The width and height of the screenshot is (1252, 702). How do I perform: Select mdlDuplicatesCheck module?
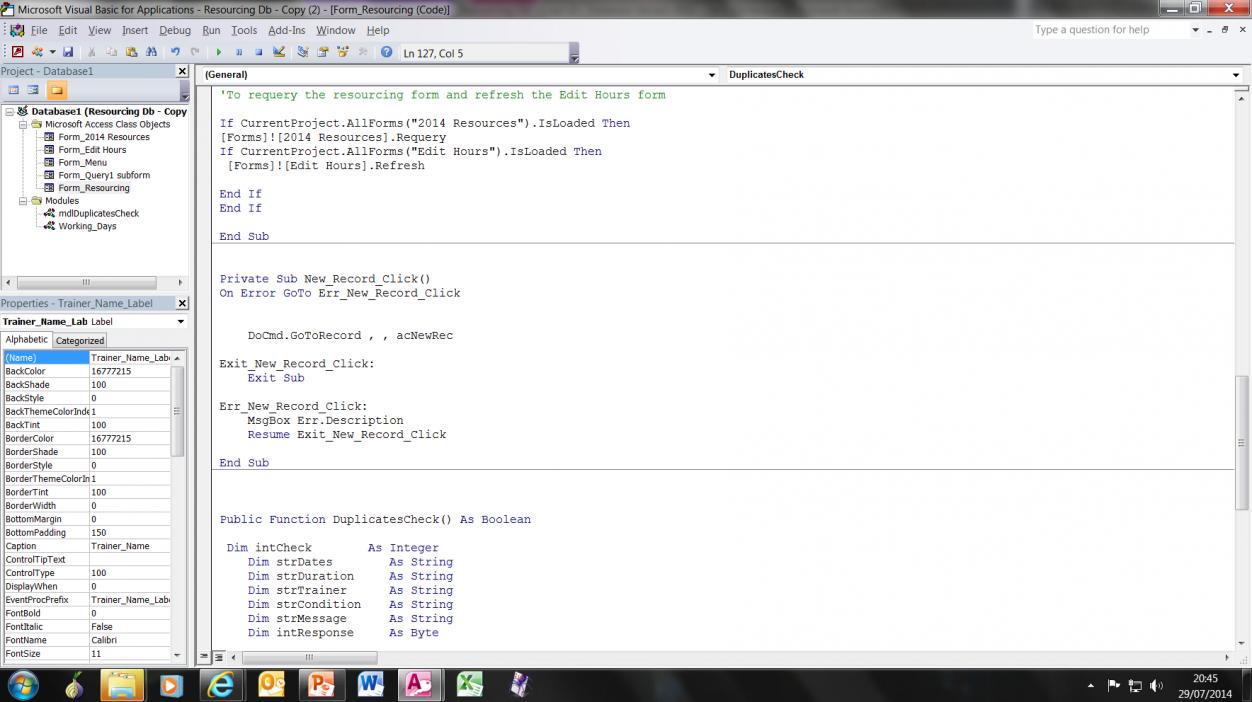coord(99,213)
